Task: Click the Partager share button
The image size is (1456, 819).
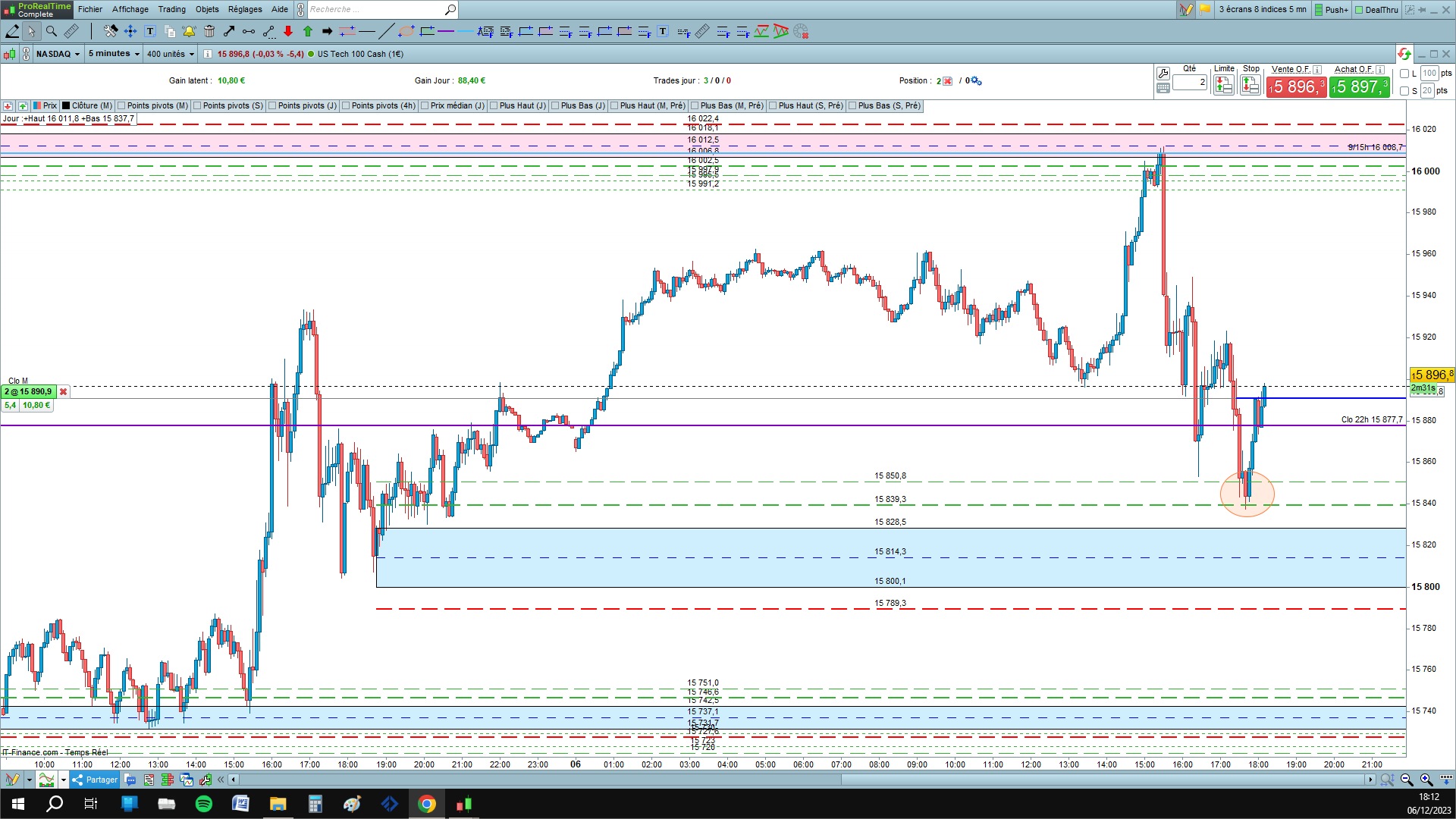Action: 95,780
